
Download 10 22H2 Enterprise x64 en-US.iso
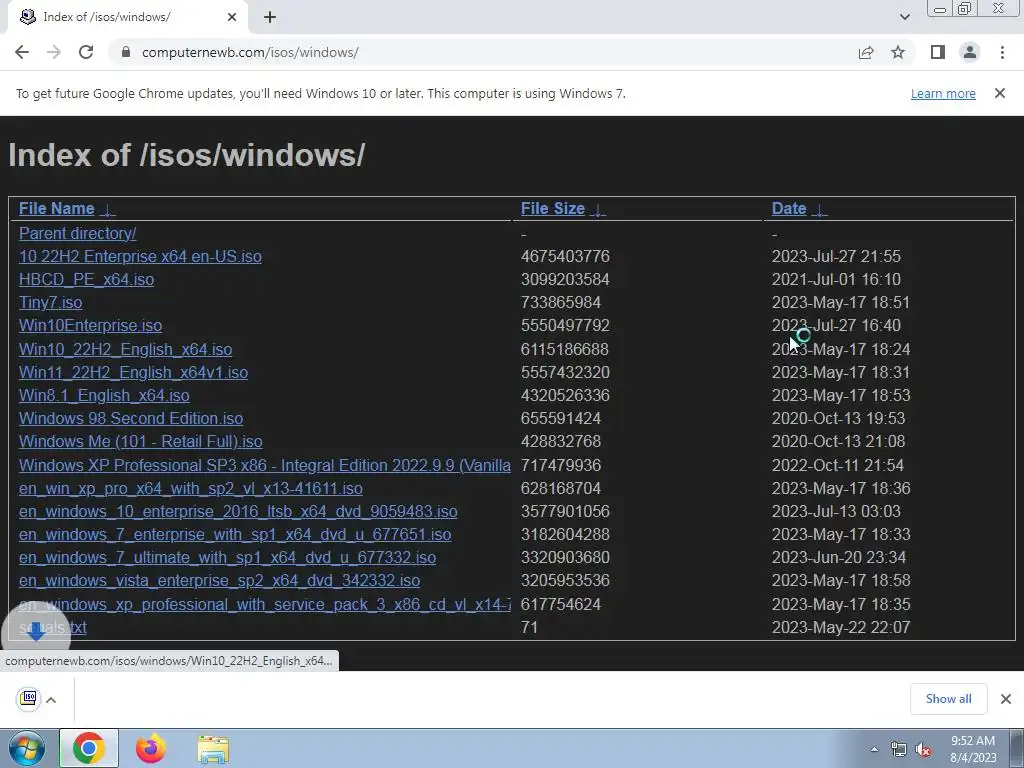[x=140, y=256]
